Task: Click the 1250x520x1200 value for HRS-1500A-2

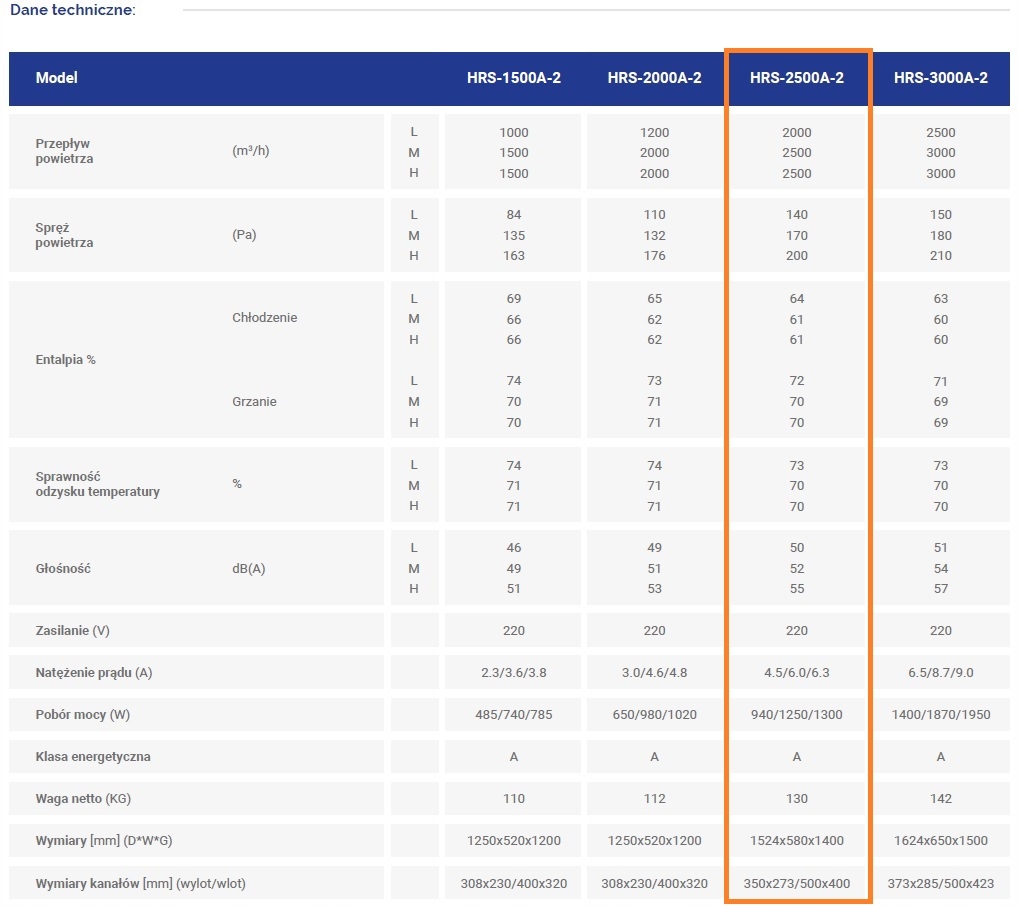Action: click(513, 841)
